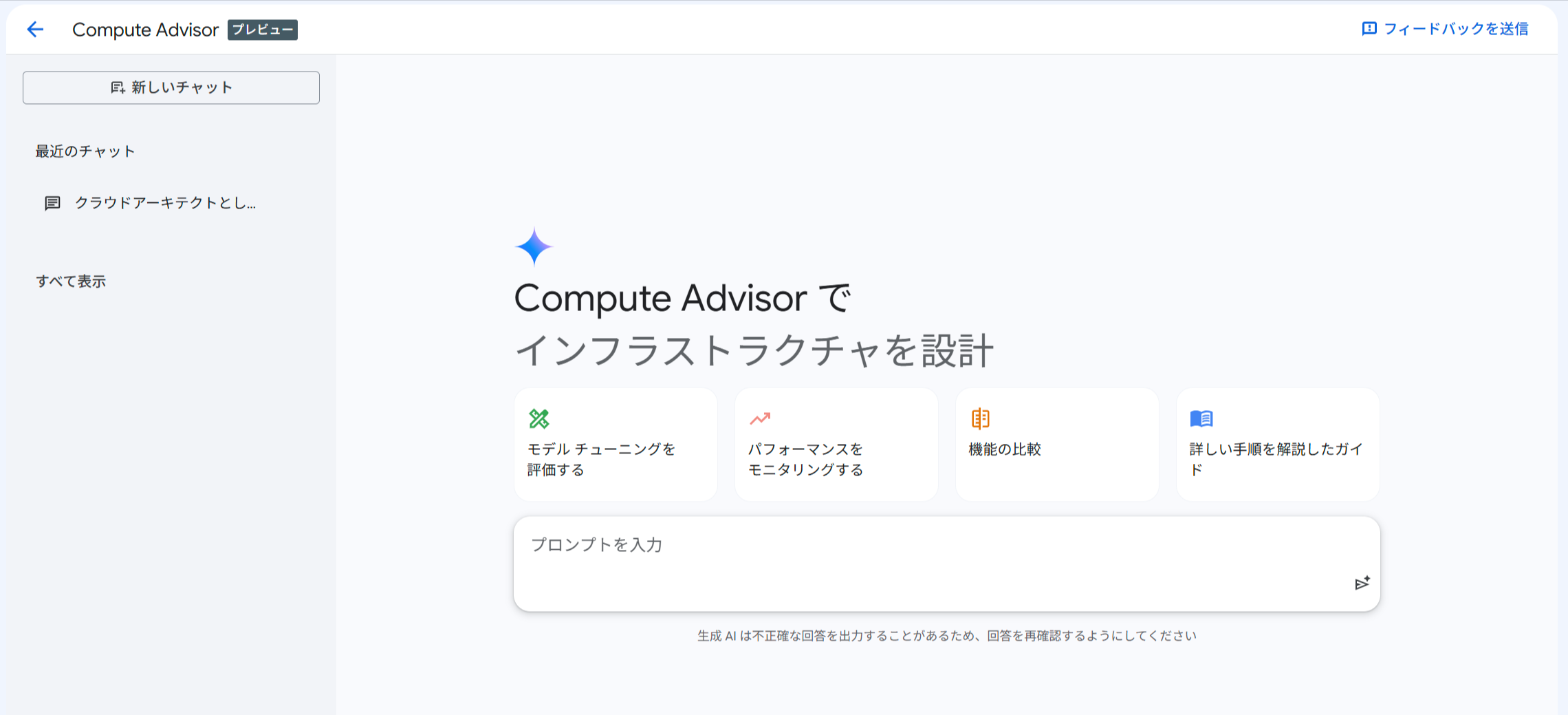Go back using the left arrow icon

click(x=35, y=29)
